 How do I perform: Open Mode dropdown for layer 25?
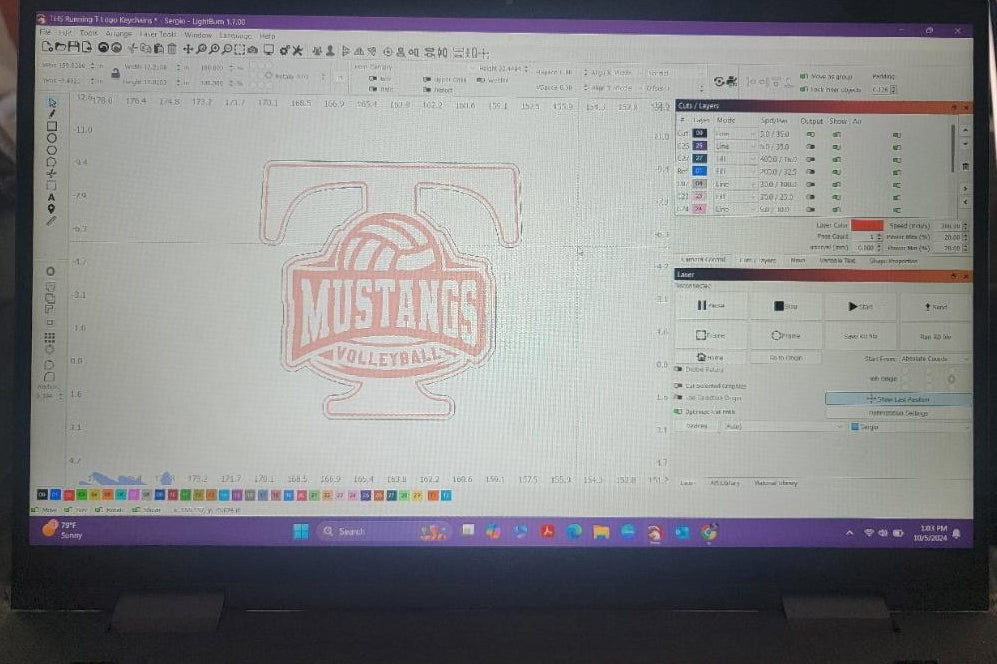point(734,146)
